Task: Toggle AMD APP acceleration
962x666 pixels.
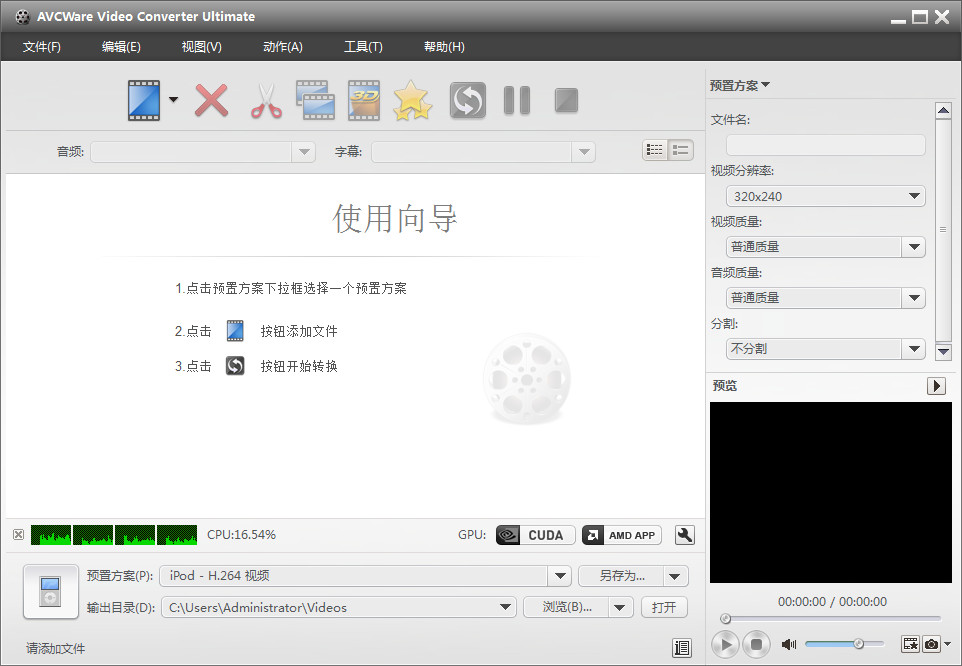Action: point(621,535)
